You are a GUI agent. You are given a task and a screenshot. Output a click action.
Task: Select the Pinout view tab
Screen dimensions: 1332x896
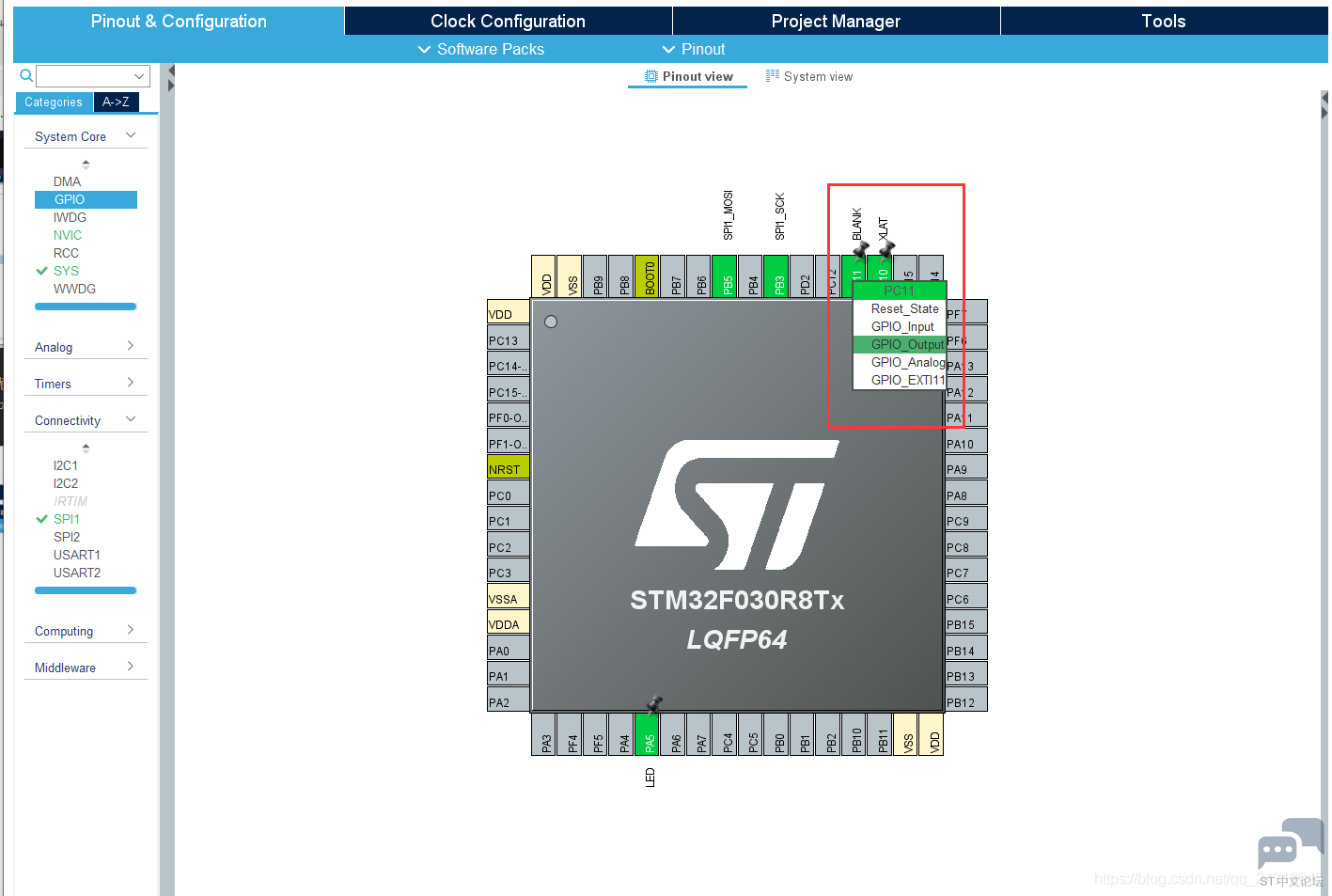[x=688, y=77]
